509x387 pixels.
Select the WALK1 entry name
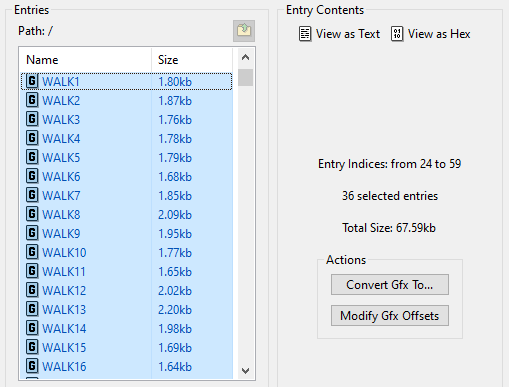61,82
